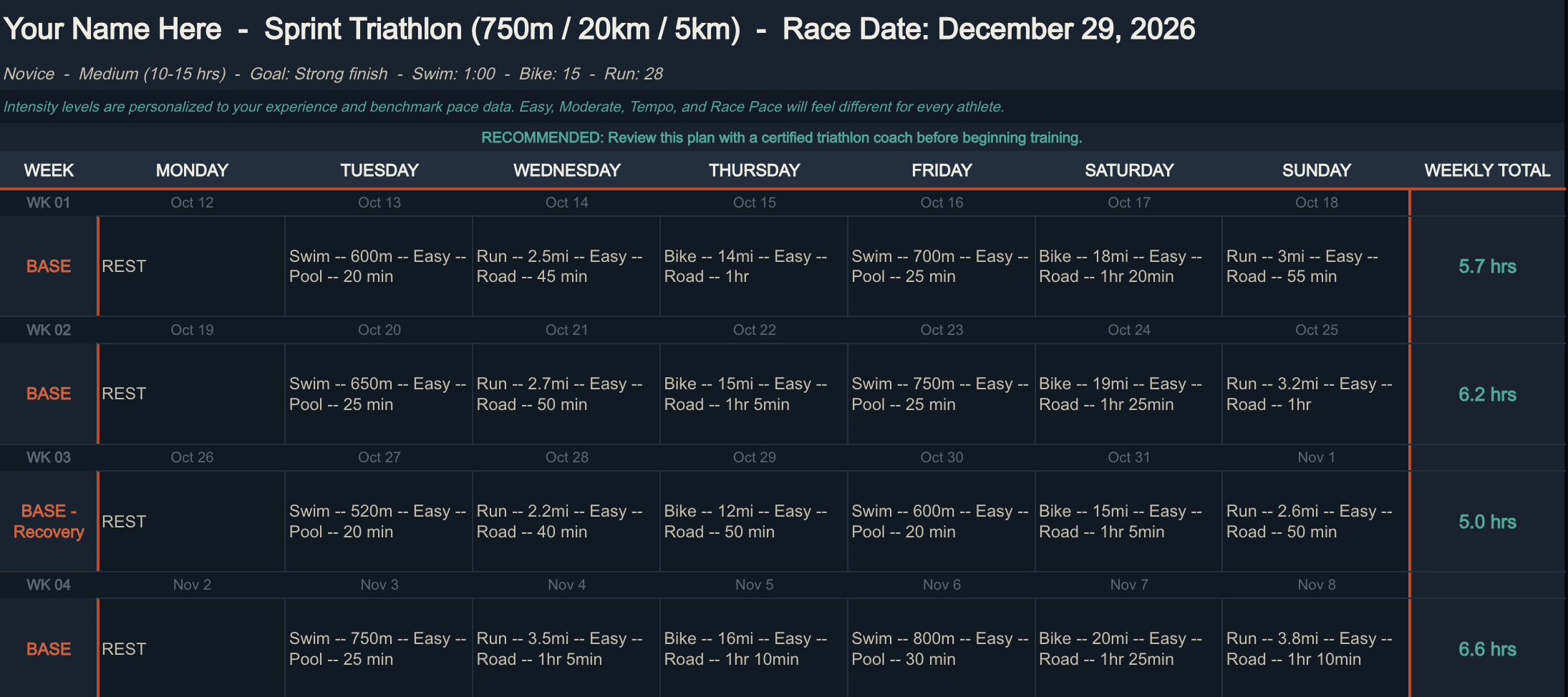Click the RECOMMENDED coach review notice

tap(781, 137)
